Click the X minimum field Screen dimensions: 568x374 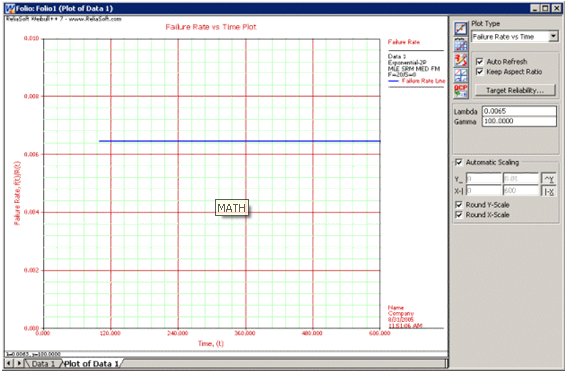coord(483,191)
